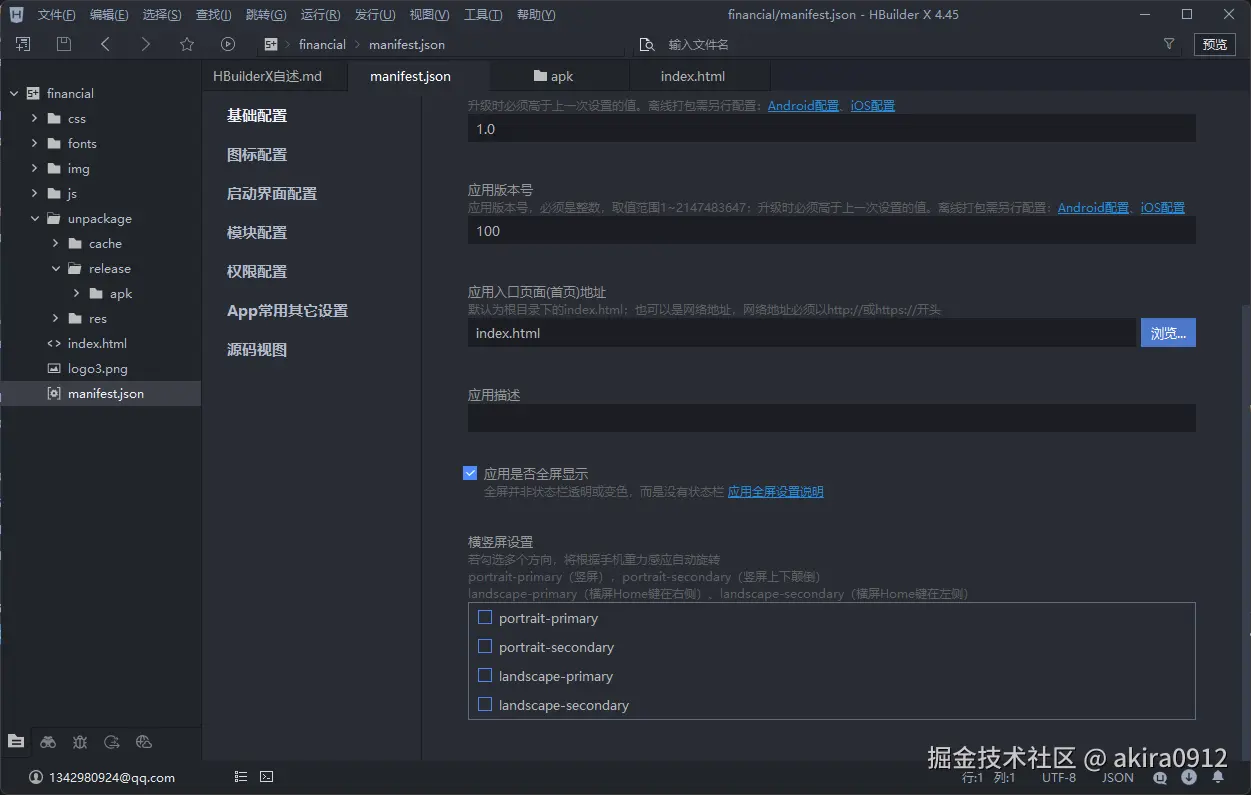Image resolution: width=1251 pixels, height=795 pixels.
Task: Enable the portrait-primary checkbox
Action: tap(485, 617)
